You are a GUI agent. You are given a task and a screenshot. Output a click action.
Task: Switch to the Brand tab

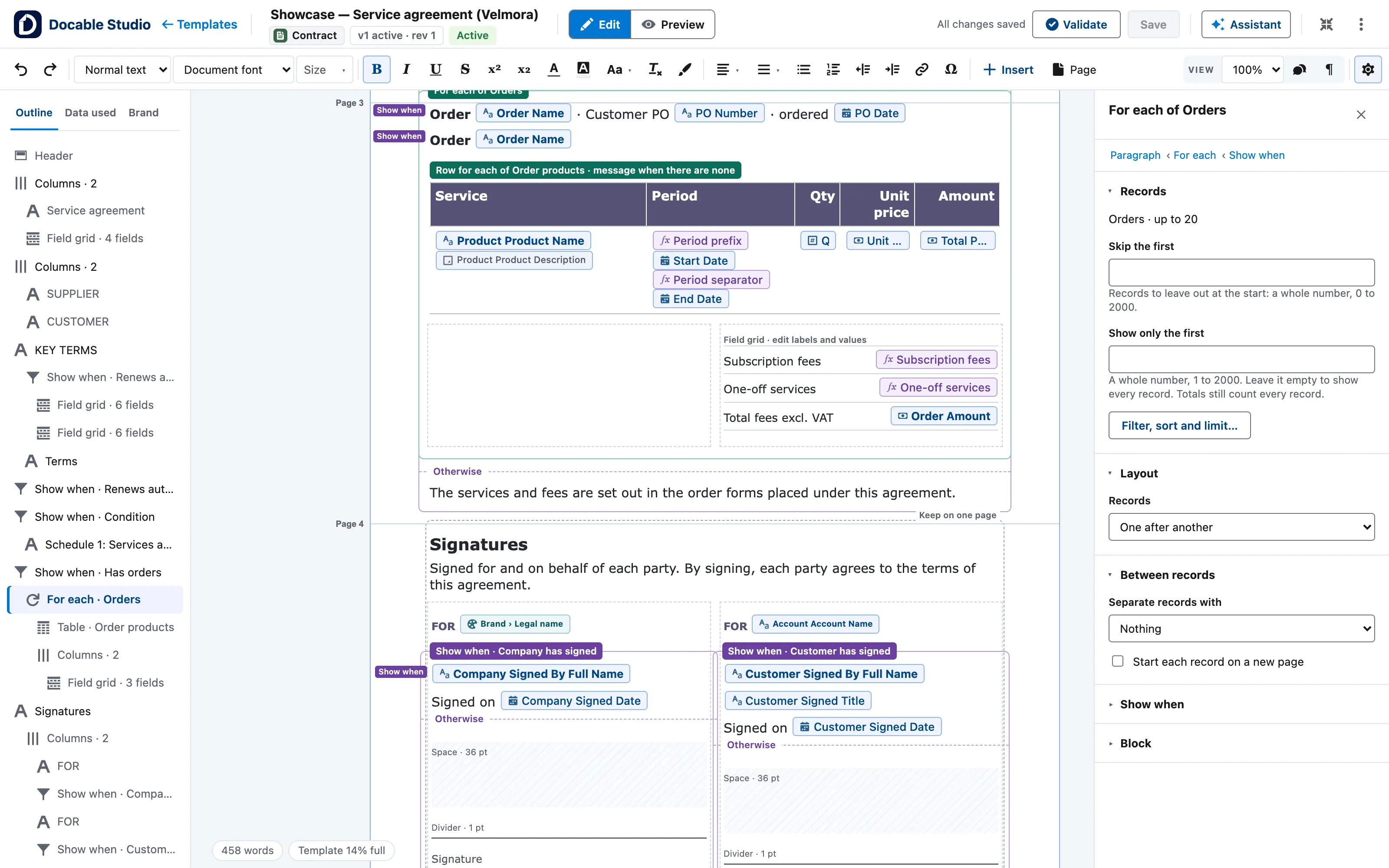coord(144,112)
